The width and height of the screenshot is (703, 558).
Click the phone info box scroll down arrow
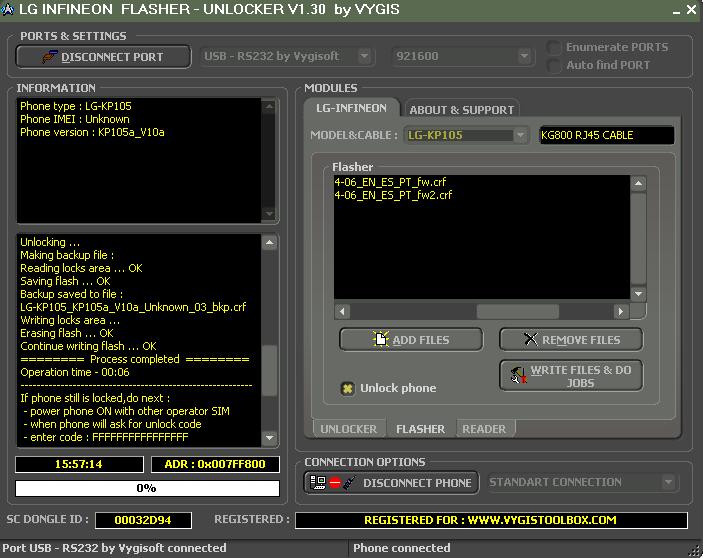269,213
